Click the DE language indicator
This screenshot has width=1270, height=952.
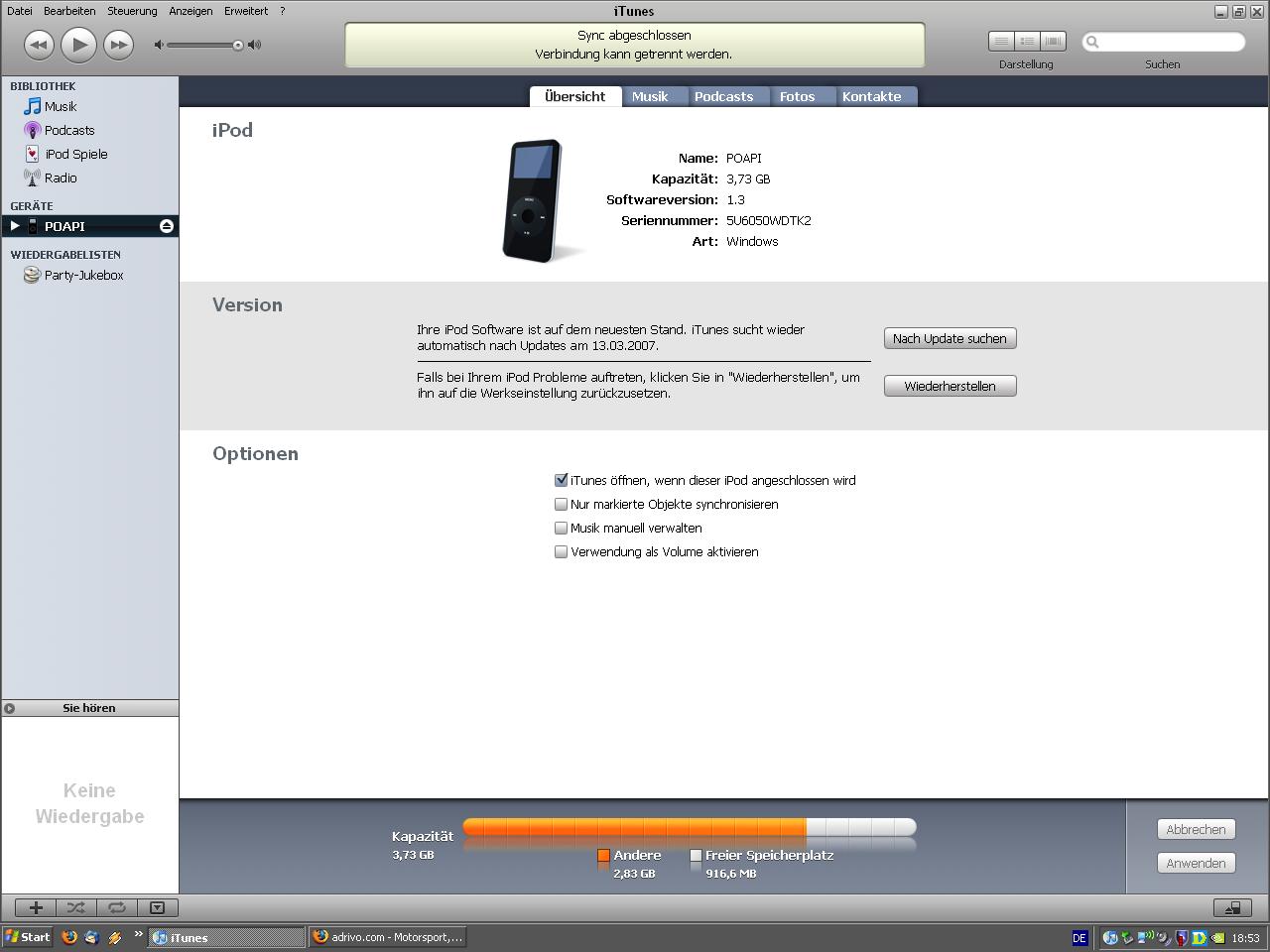pyautogui.click(x=1079, y=937)
